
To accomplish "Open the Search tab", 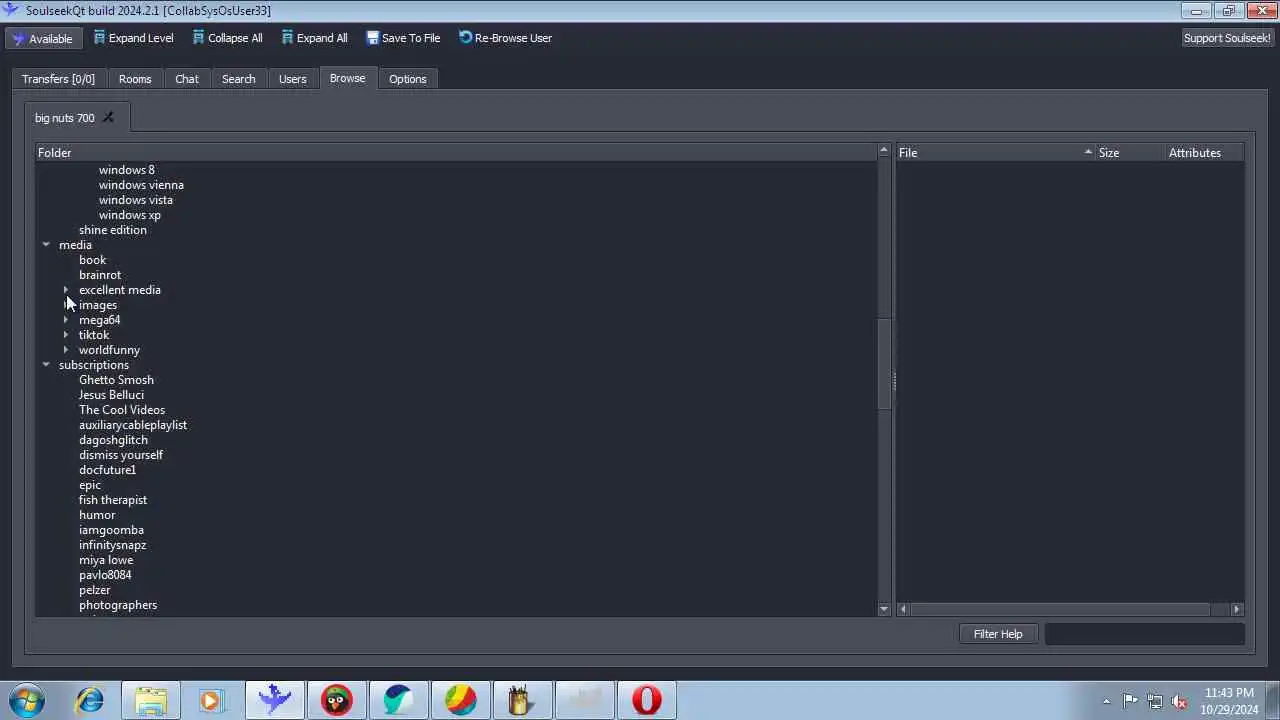I will pyautogui.click(x=238, y=79).
